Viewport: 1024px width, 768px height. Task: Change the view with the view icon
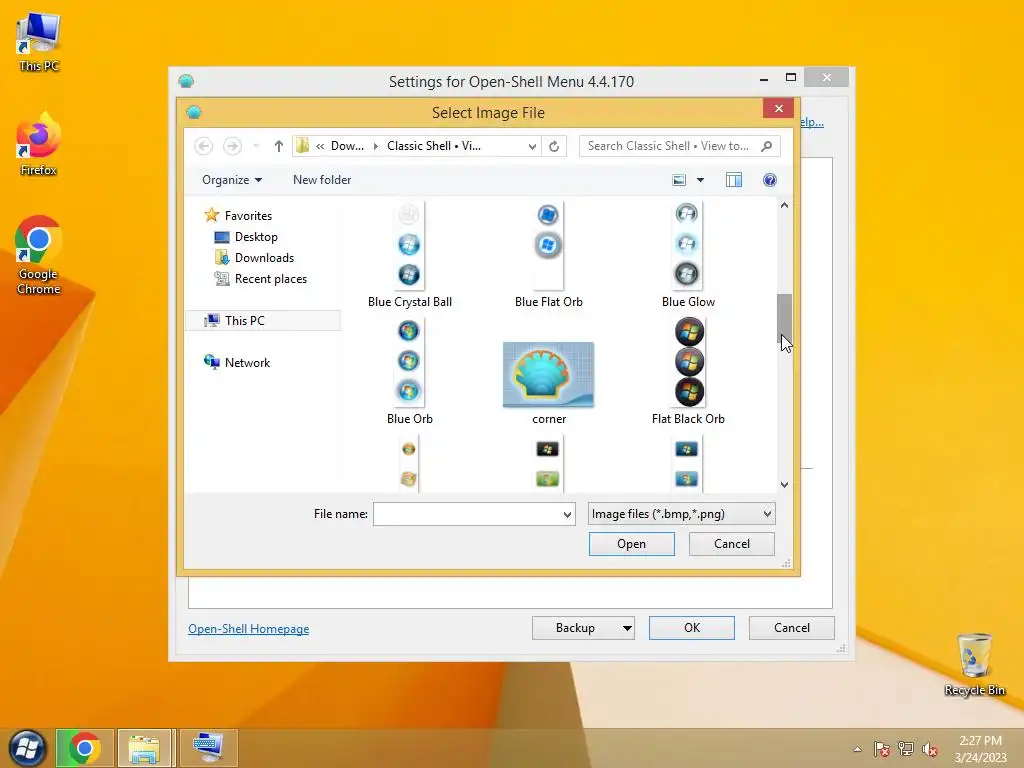[679, 180]
